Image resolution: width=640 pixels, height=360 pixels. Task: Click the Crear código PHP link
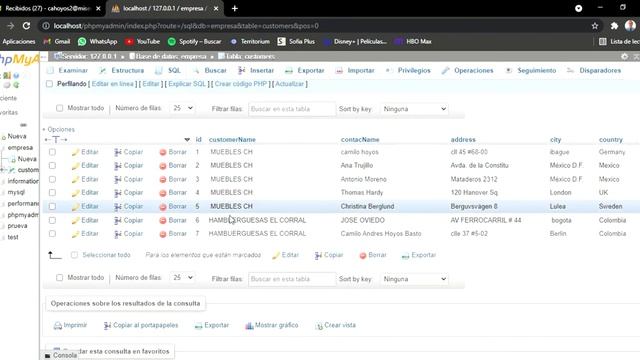click(x=240, y=84)
